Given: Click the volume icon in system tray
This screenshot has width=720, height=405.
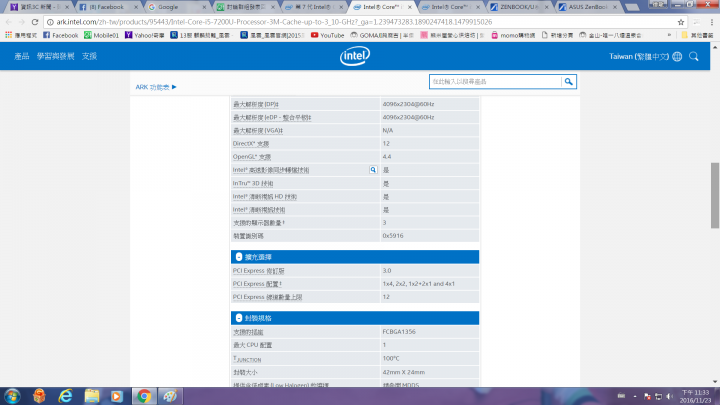Looking at the screenshot, I should click(x=669, y=396).
